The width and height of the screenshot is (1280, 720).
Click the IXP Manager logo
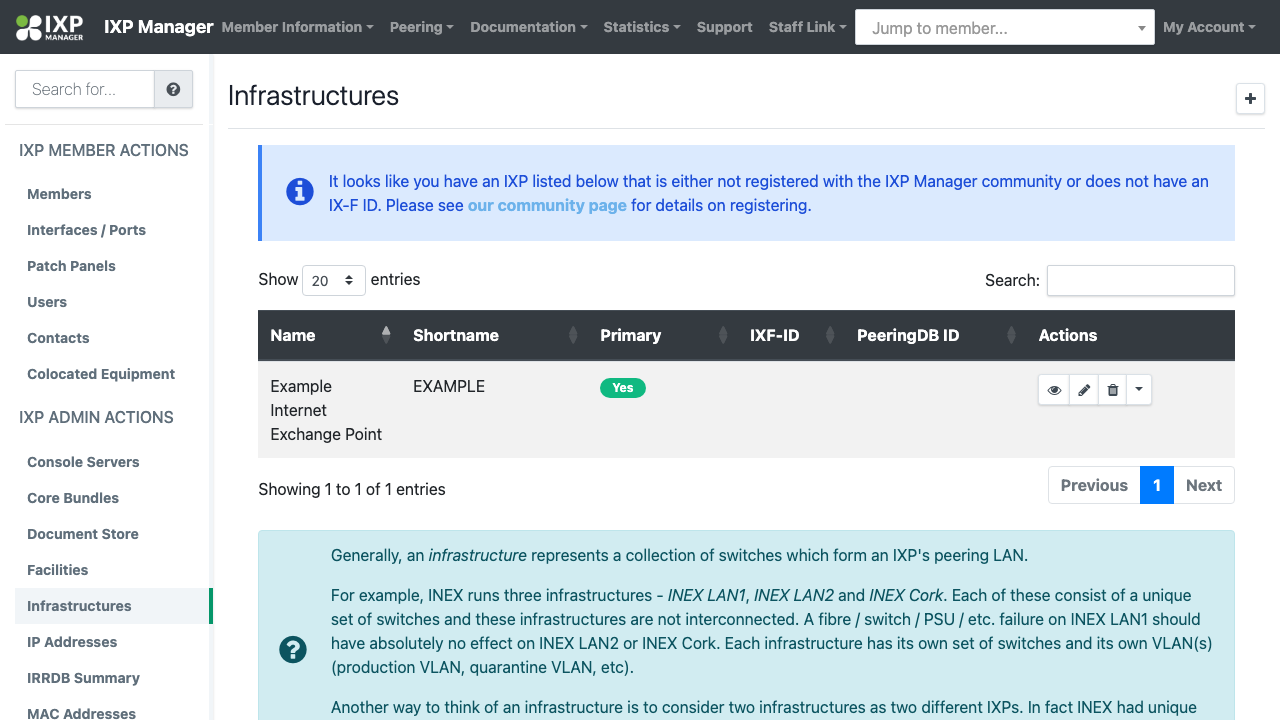50,27
